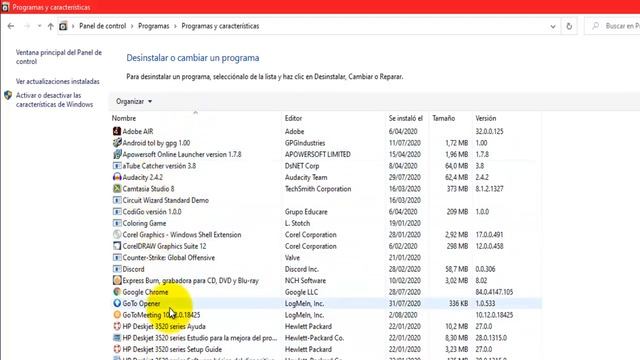Click the 336 KB size cell
This screenshot has width=640, height=360.
[x=458, y=303]
